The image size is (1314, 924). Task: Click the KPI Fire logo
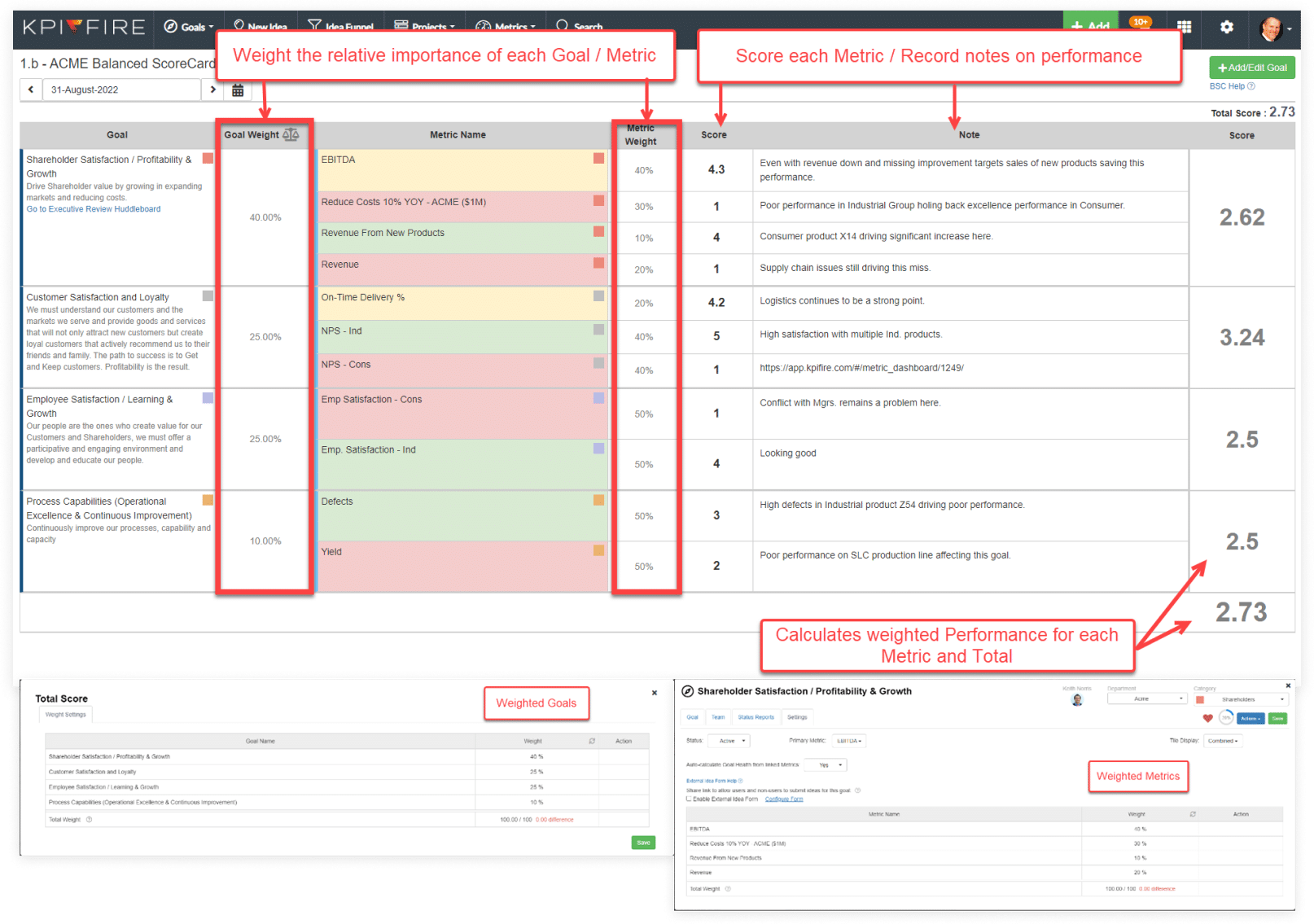[83, 27]
